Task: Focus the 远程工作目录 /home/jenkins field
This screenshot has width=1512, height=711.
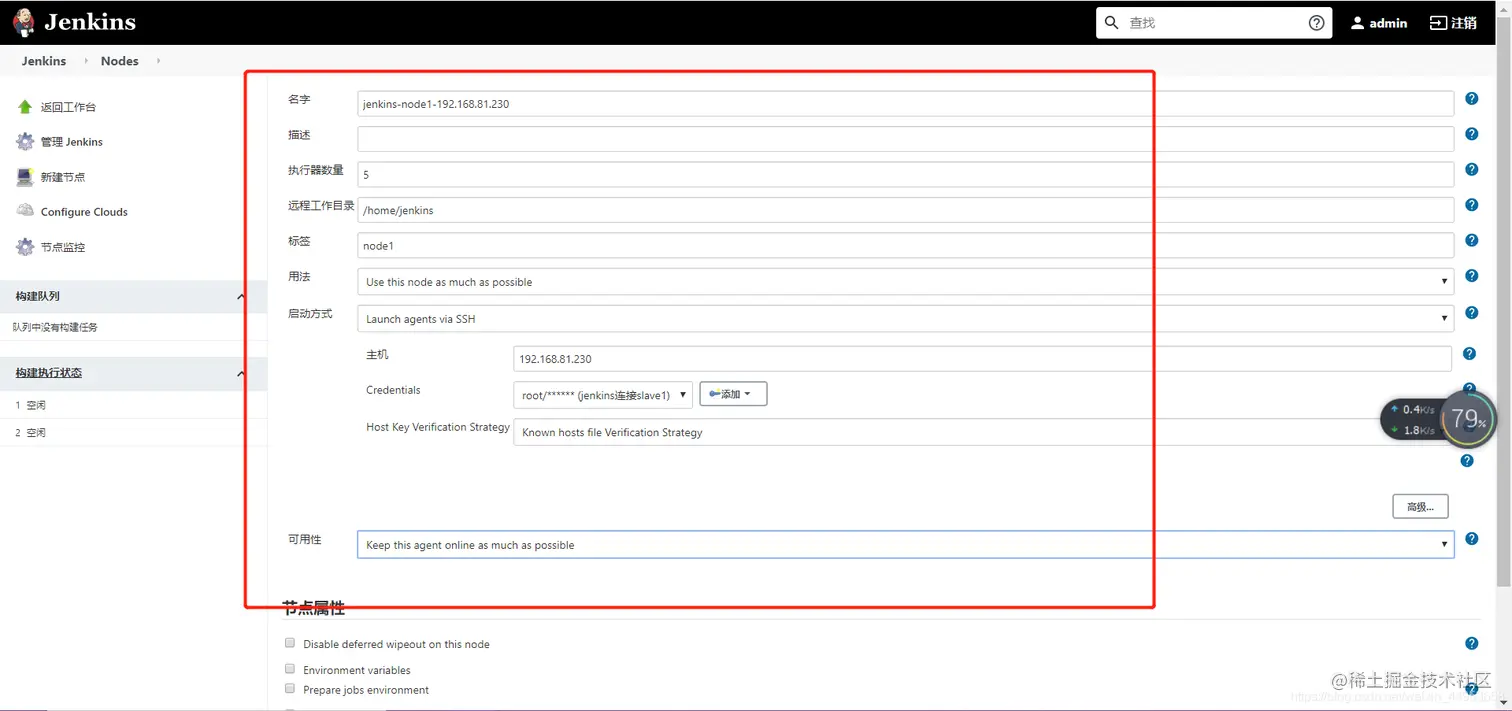Action: [905, 210]
